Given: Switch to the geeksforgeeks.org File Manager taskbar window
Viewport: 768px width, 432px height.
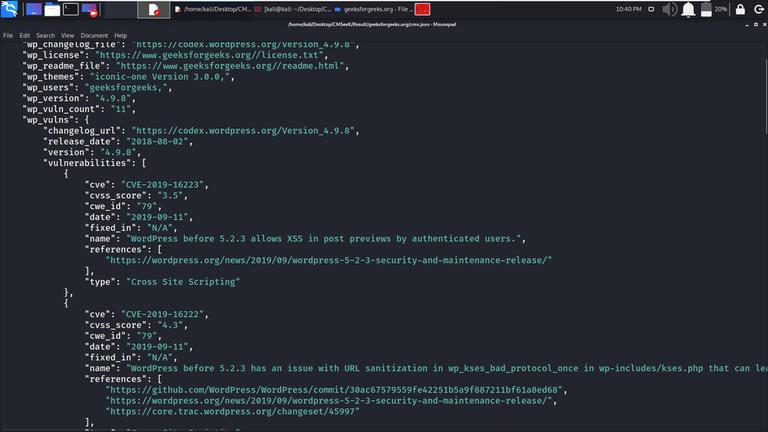Looking at the screenshot, I should pyautogui.click(x=373, y=9).
